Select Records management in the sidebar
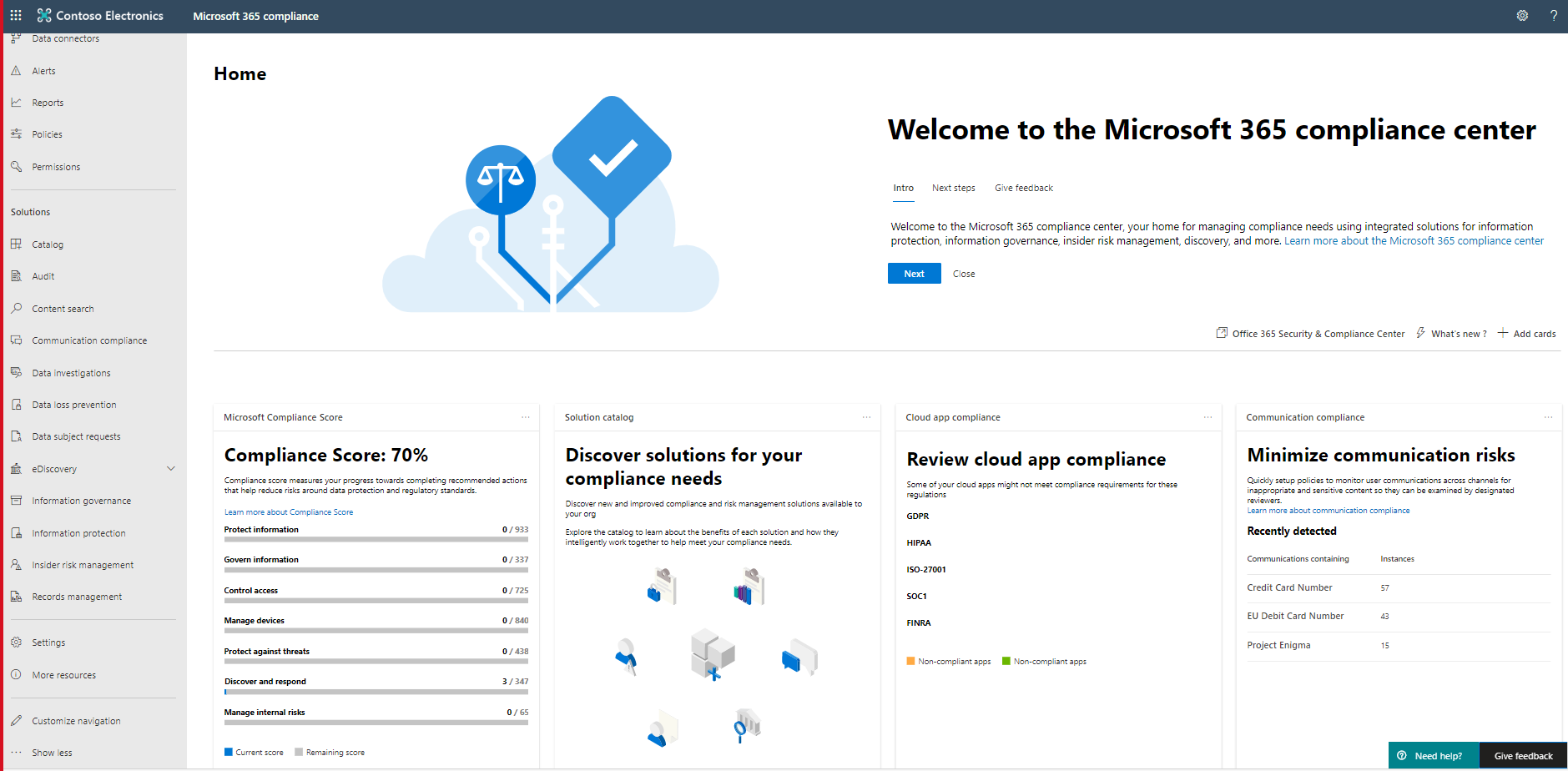Image resolution: width=1568 pixels, height=771 pixels. (75, 596)
